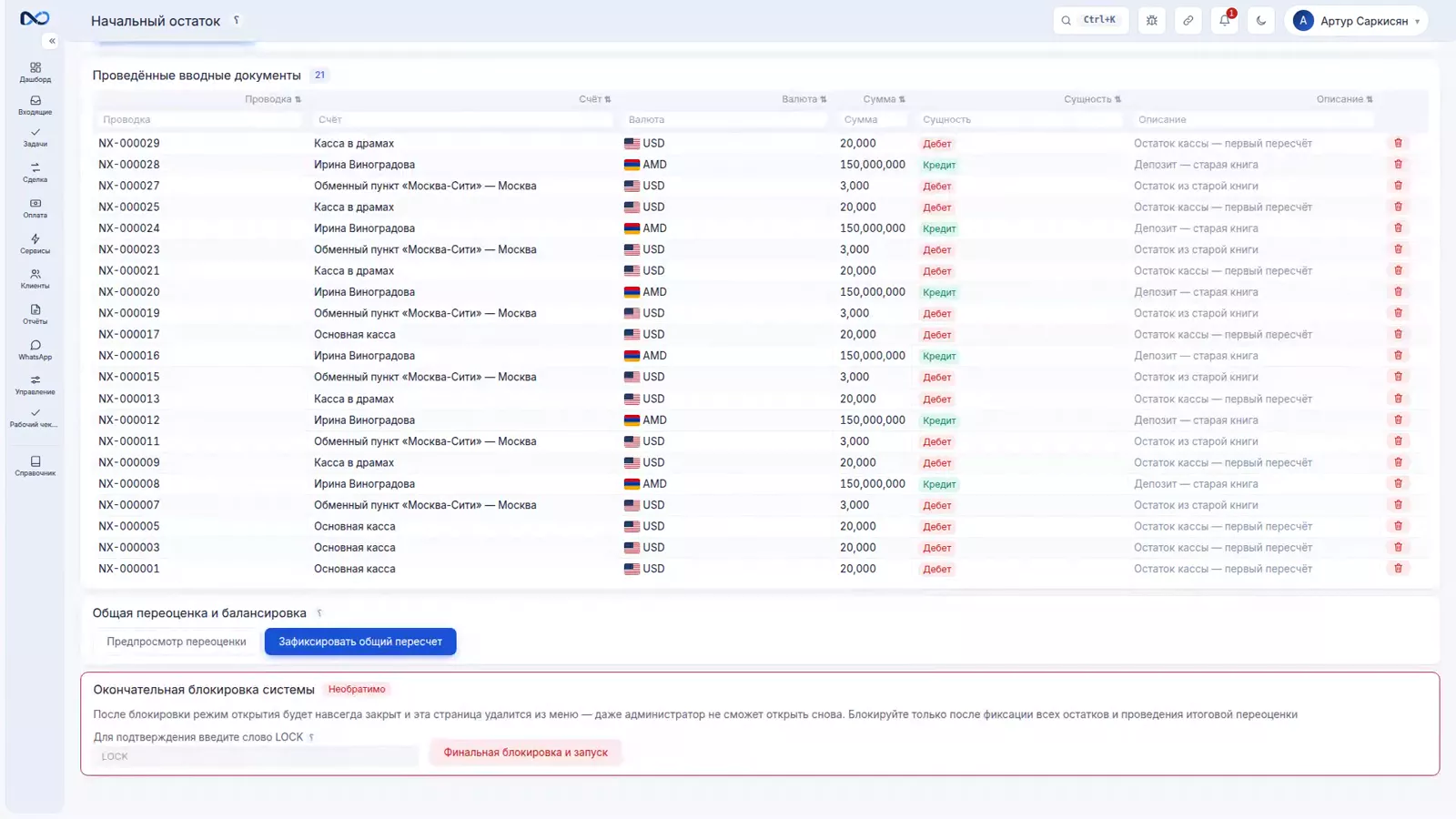Click Основная касса in row NX-000017

[355, 335]
